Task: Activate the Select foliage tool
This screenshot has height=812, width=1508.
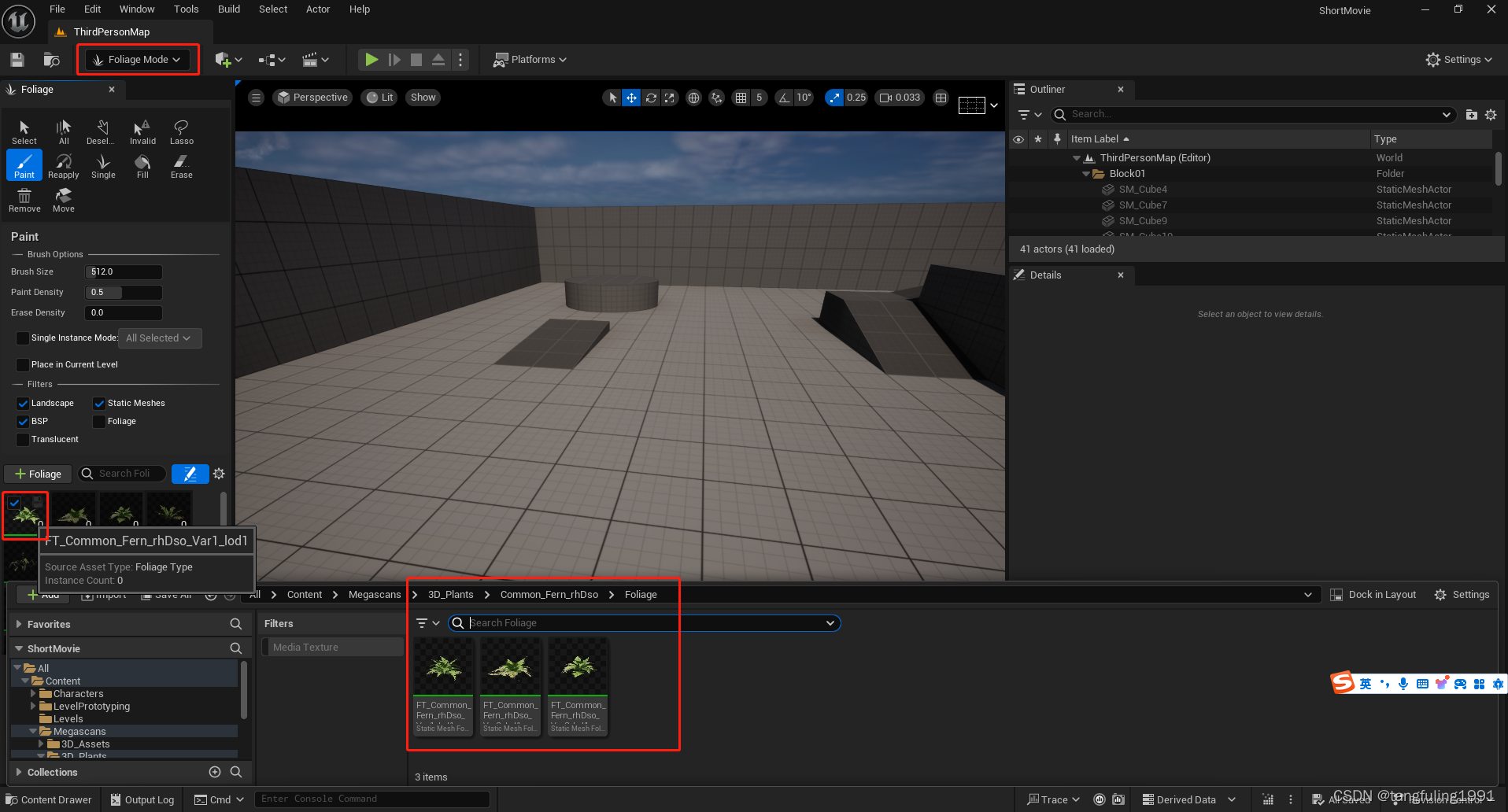Action: 24,131
